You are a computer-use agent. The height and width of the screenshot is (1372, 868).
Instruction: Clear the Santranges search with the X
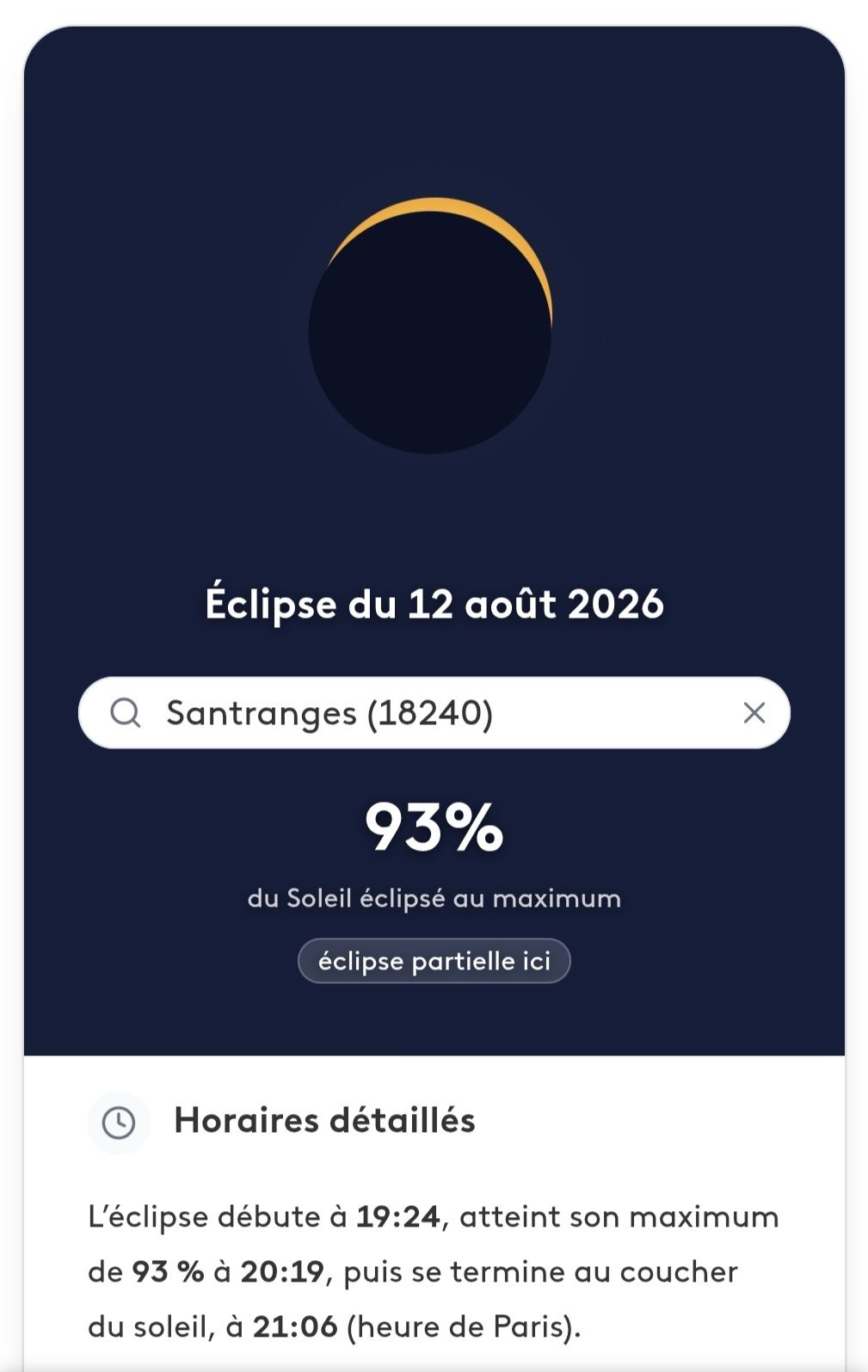pyautogui.click(x=754, y=713)
